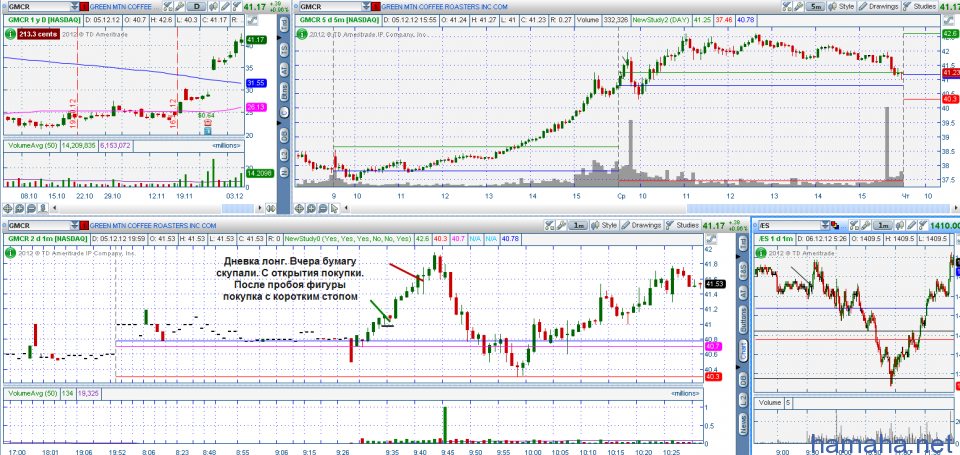Click GREEN MTN COFFEE ROASTERS link in bottom chart
The width and height of the screenshot is (960, 455).
coord(153,225)
